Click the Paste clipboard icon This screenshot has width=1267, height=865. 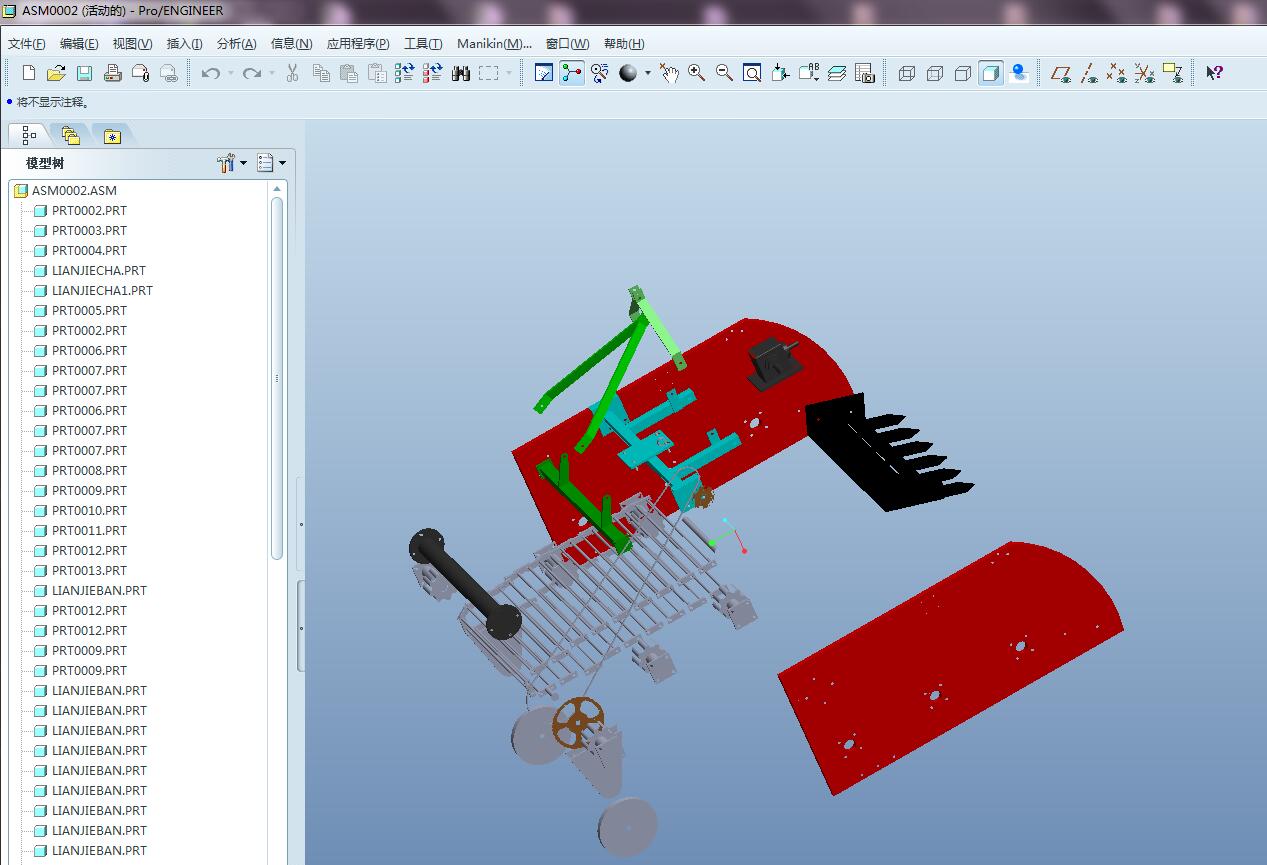point(348,73)
